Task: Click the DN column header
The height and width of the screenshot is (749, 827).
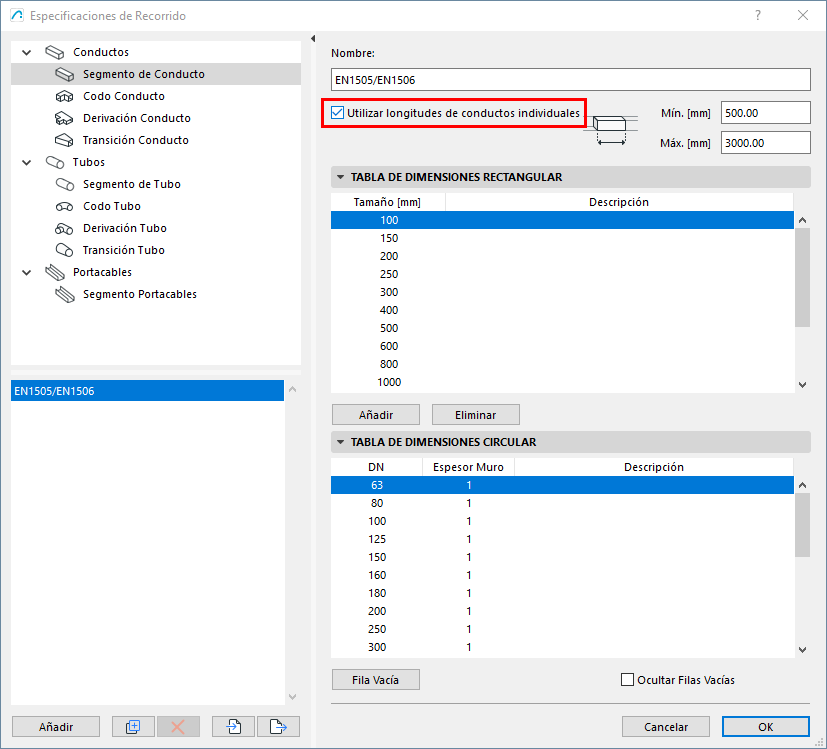Action: click(x=377, y=467)
